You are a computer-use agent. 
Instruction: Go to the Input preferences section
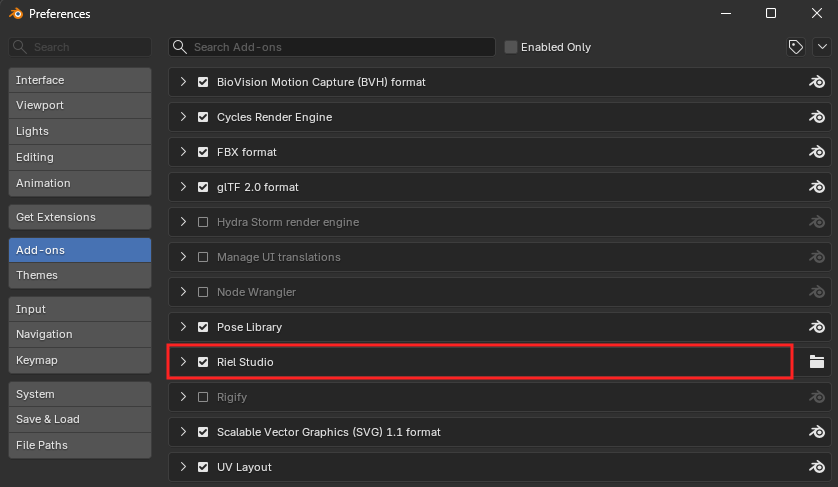[x=80, y=309]
